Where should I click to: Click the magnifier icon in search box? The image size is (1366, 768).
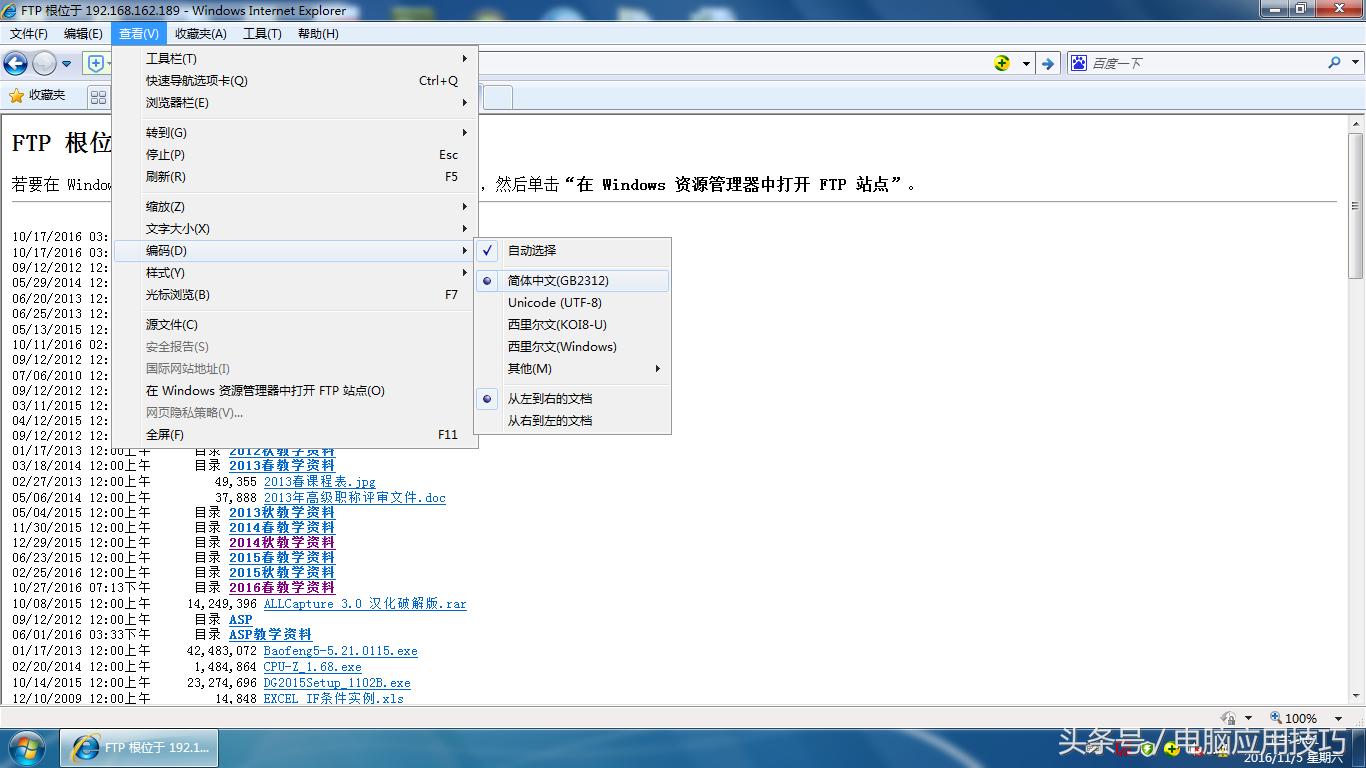(x=1334, y=62)
